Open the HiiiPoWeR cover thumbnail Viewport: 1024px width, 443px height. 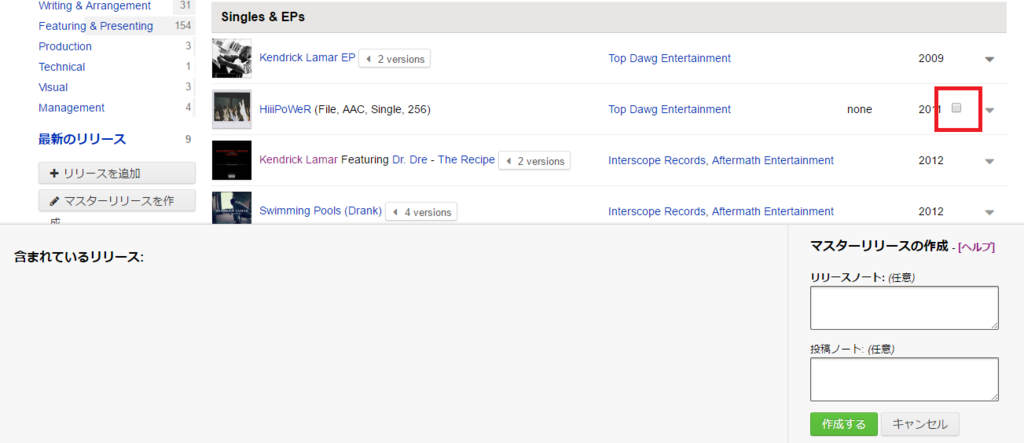pos(232,109)
